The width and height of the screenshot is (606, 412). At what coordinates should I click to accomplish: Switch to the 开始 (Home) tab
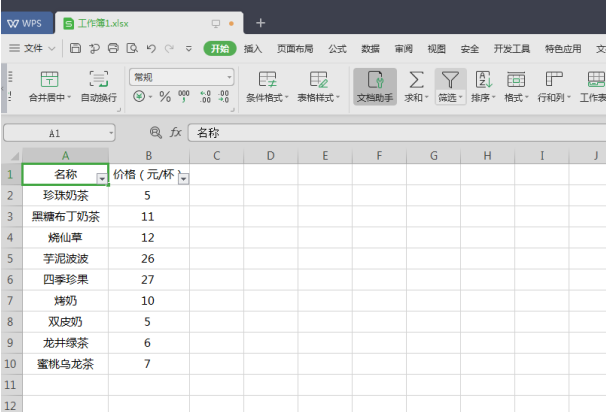(x=220, y=49)
